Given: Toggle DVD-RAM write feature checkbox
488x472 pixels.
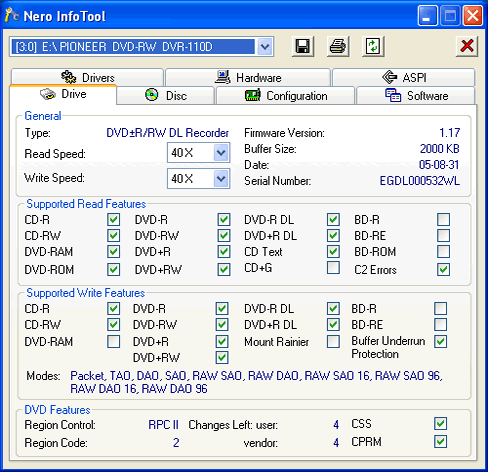Looking at the screenshot, I should point(113,342).
